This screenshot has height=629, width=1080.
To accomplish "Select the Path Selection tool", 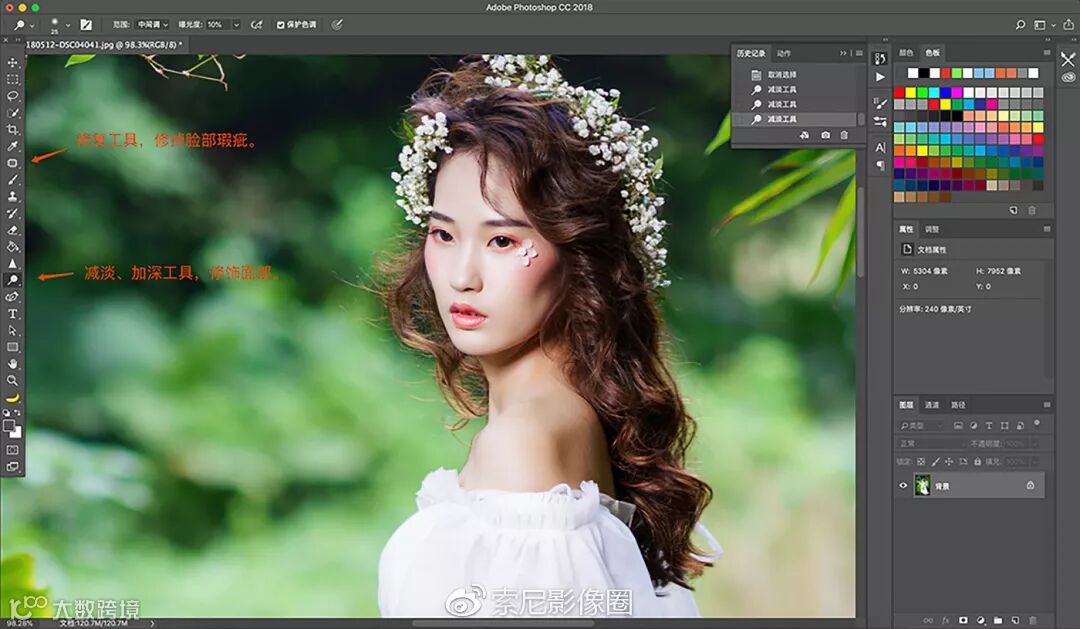I will point(12,331).
